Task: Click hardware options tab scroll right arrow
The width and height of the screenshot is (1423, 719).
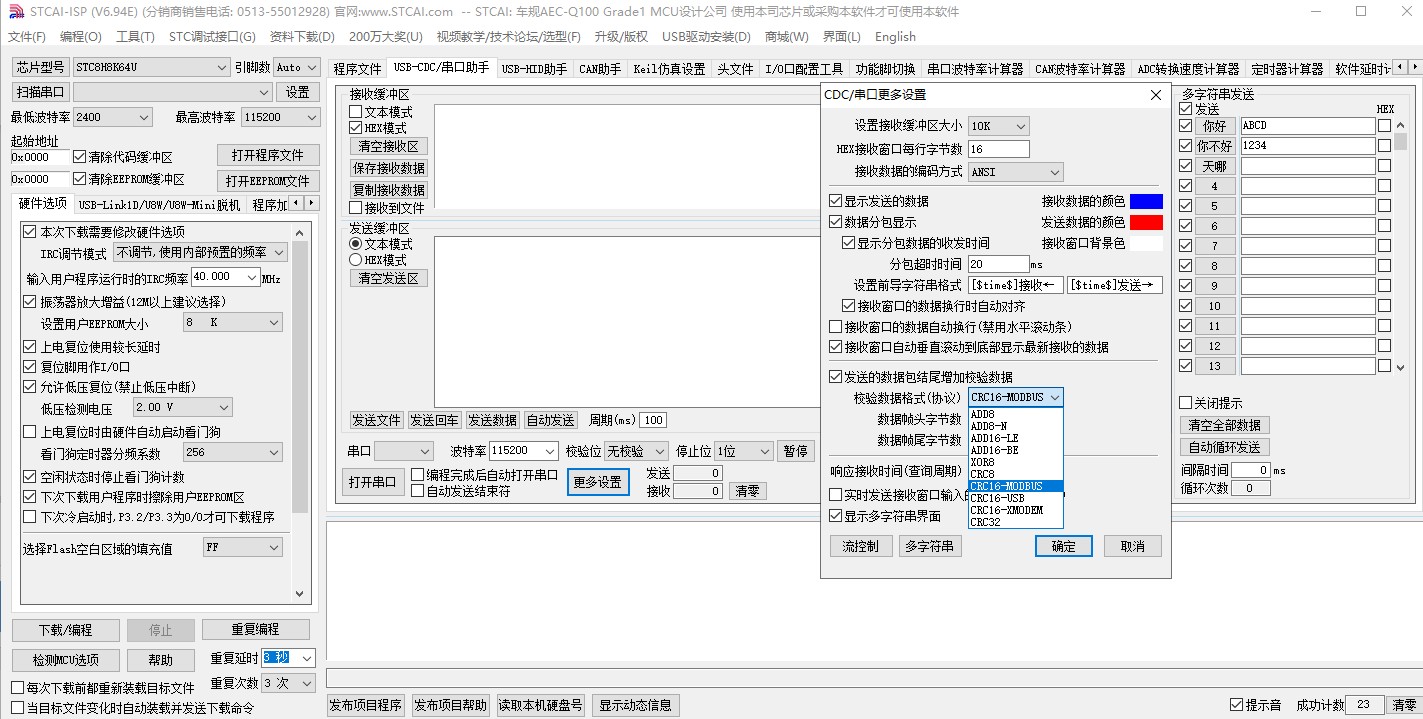Action: [x=311, y=204]
